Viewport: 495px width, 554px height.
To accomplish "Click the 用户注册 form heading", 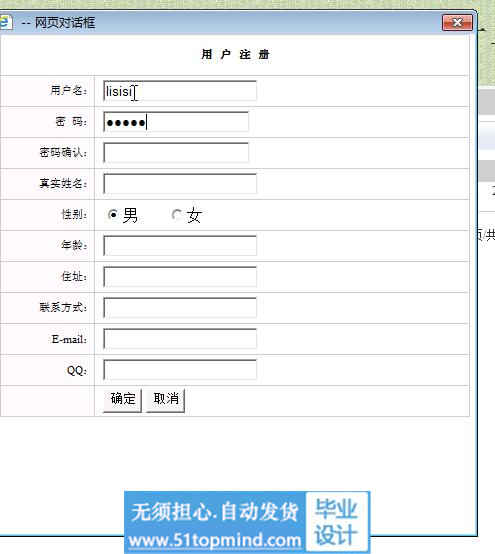I will [236, 55].
